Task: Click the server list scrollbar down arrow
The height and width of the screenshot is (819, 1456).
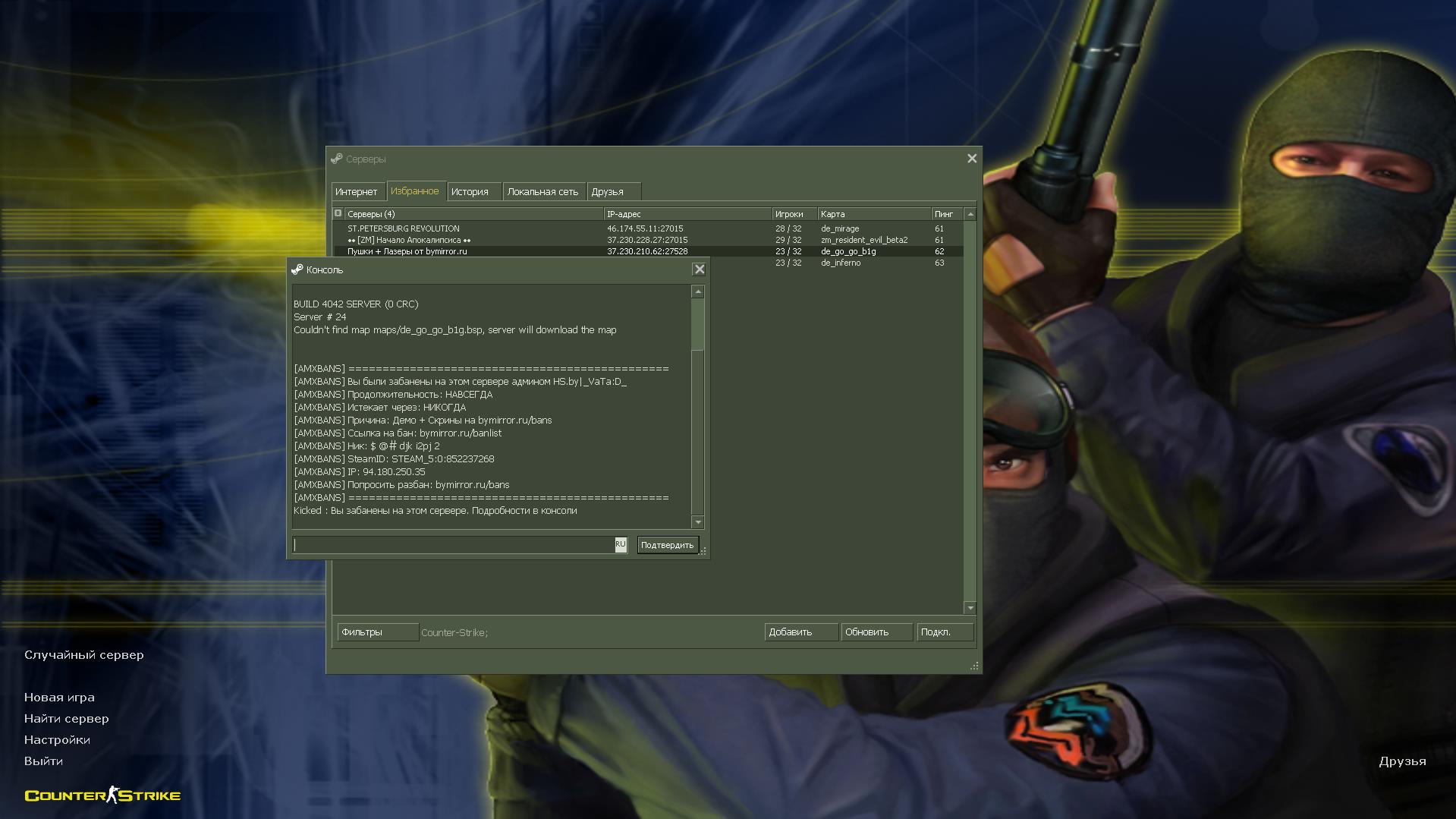Action: pyautogui.click(x=970, y=607)
